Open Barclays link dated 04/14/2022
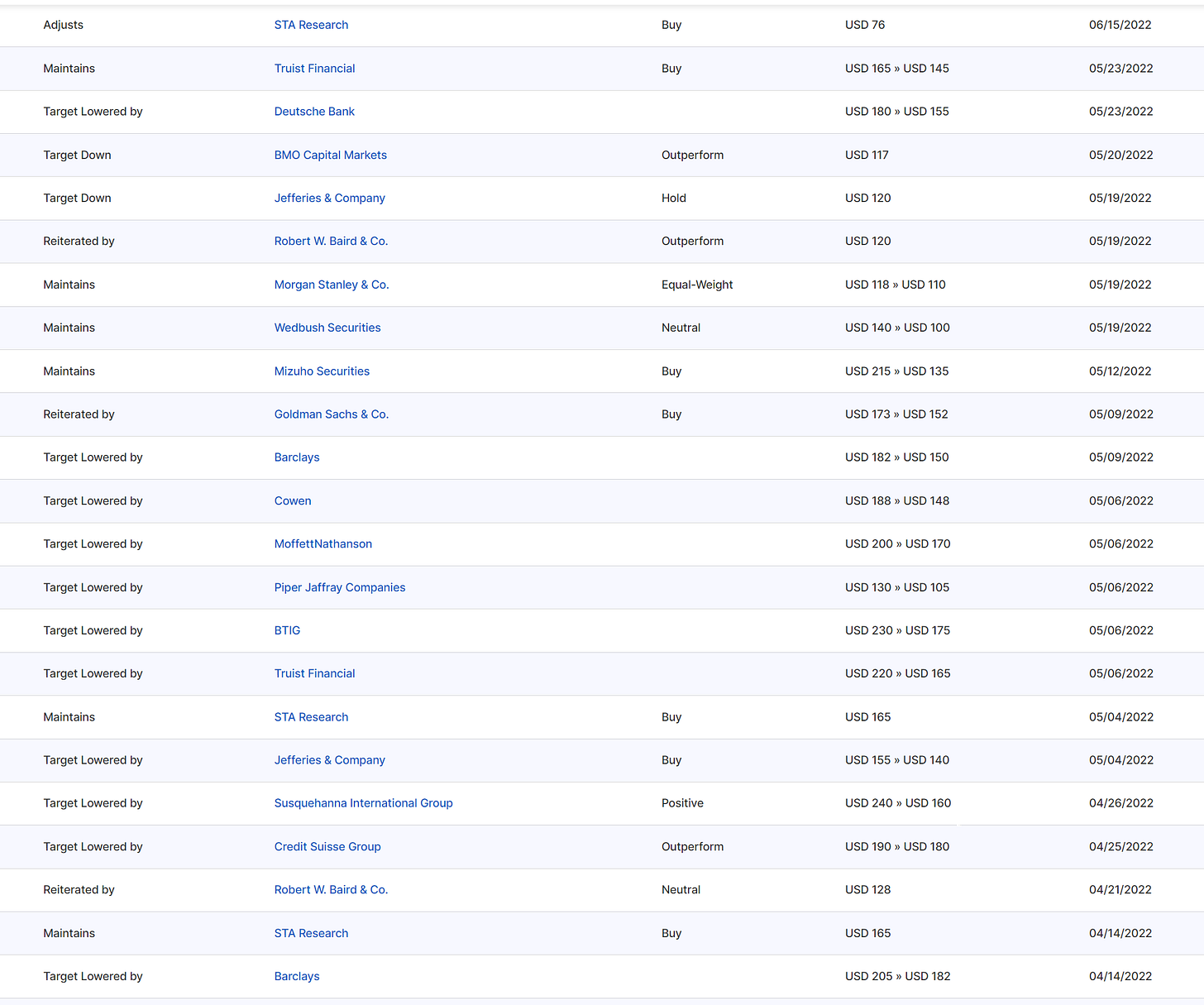 (297, 976)
